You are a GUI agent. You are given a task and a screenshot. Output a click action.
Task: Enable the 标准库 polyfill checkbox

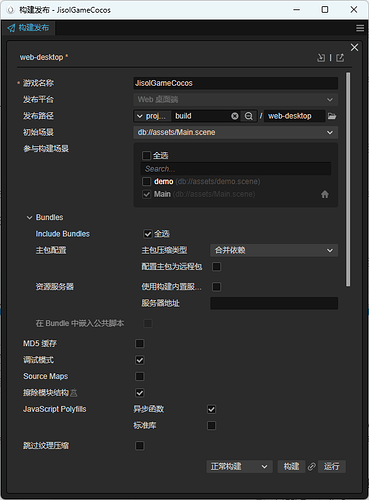[211, 426]
